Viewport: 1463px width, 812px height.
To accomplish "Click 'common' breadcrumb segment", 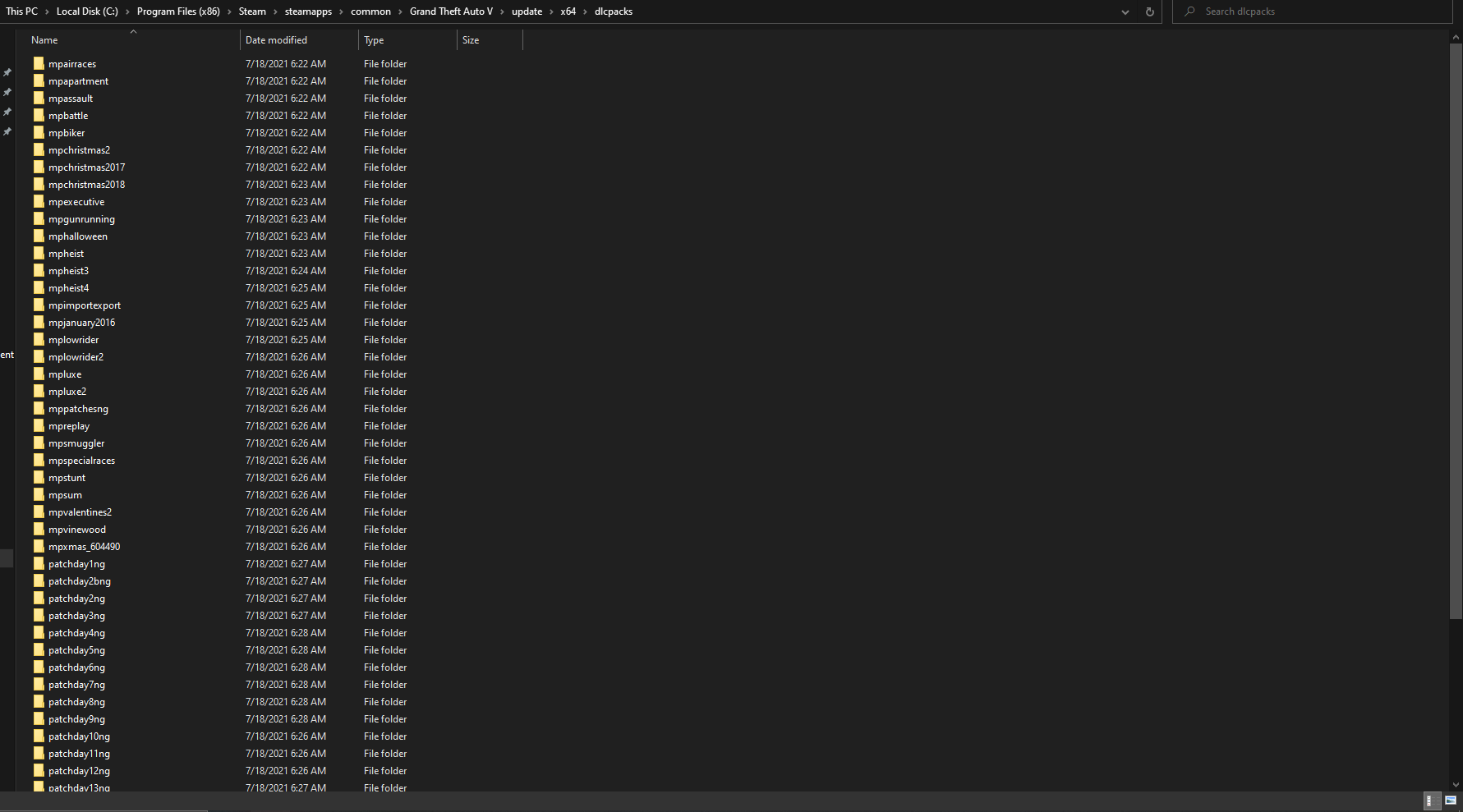I will 370,11.
